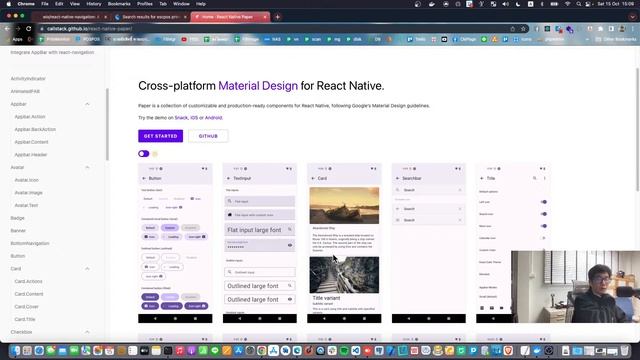Click the first Outlined large font field
Viewport: 640px width, 360px height.
(260, 286)
